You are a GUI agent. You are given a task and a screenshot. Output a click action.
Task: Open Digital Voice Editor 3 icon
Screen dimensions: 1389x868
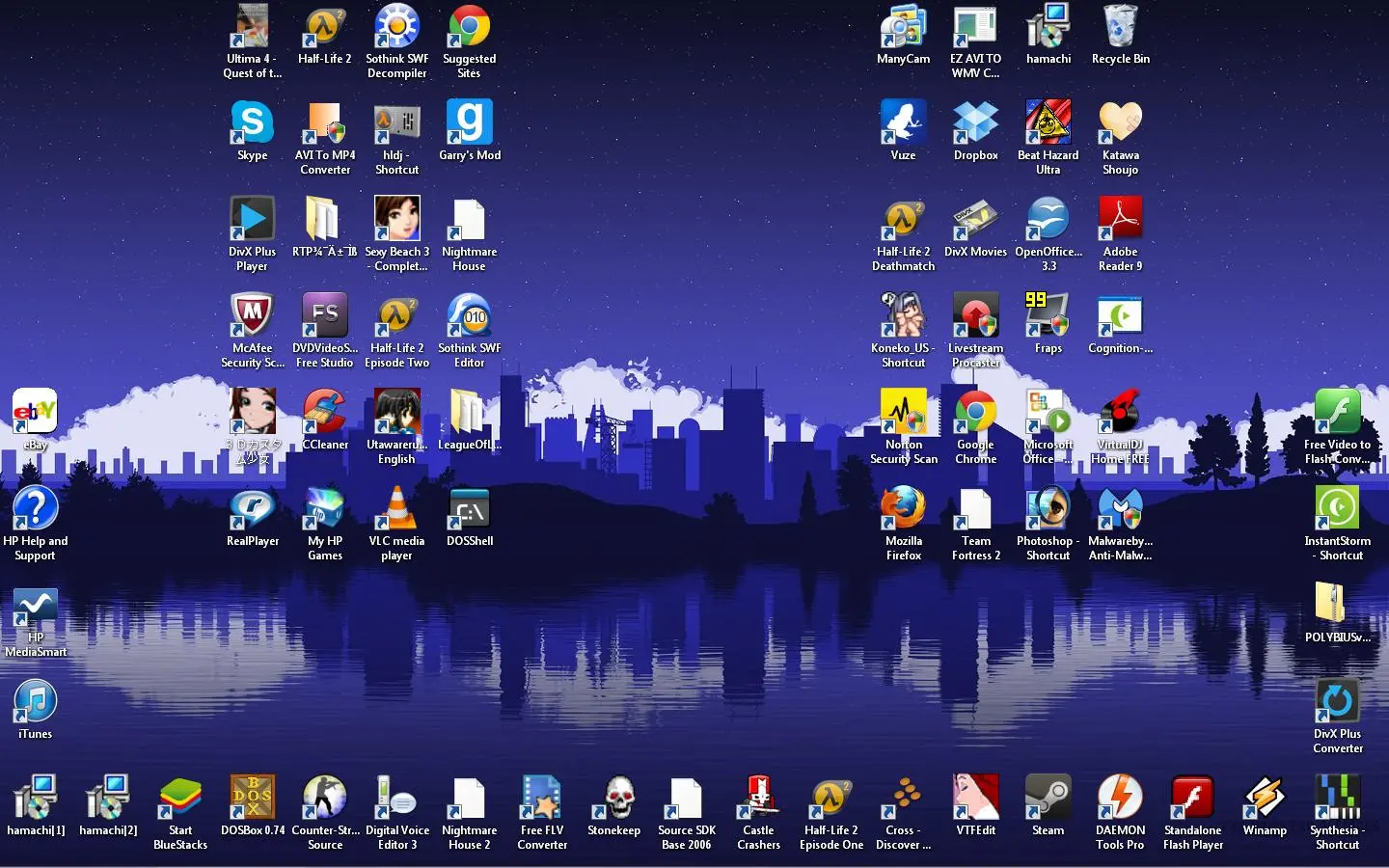pyautogui.click(x=397, y=798)
